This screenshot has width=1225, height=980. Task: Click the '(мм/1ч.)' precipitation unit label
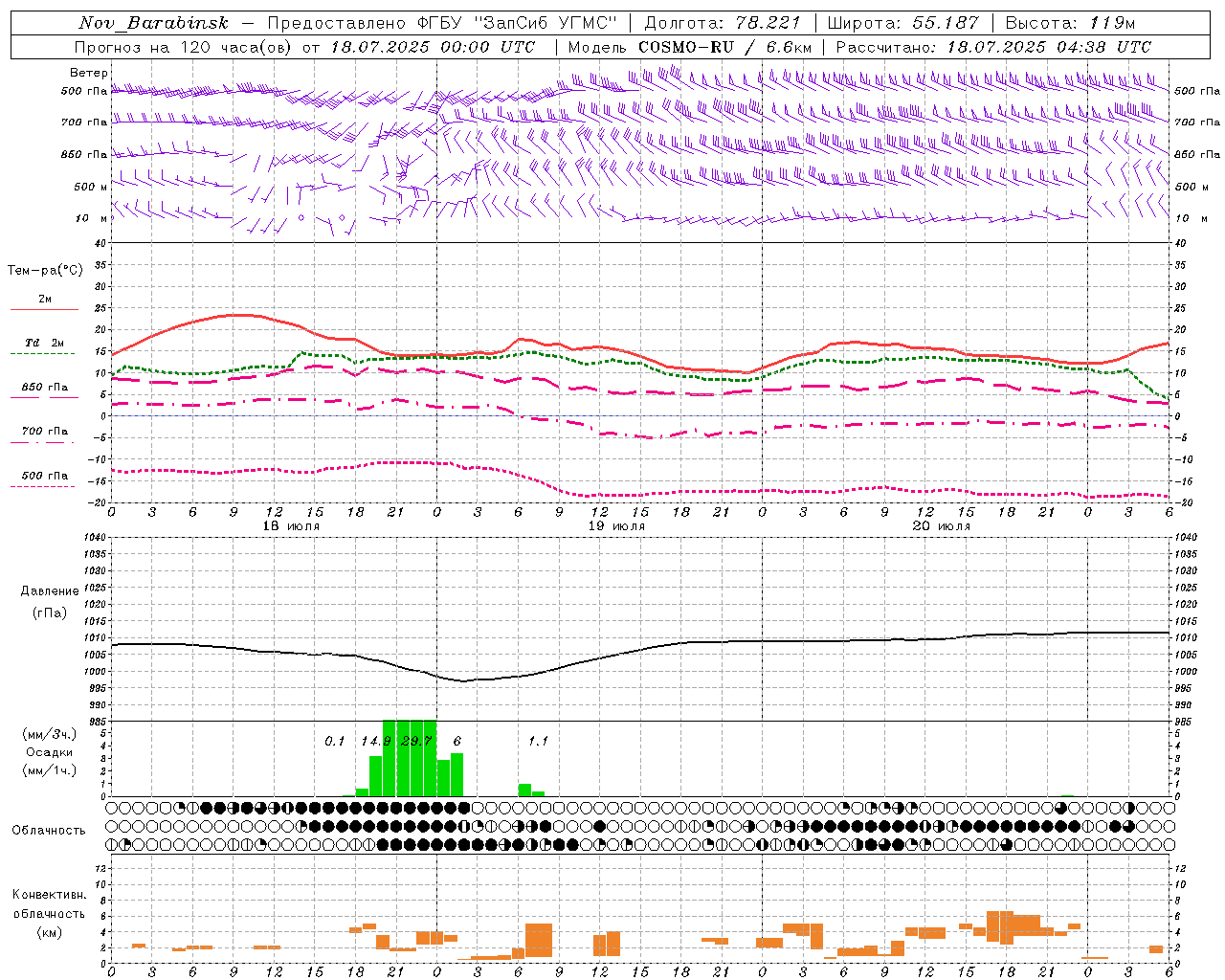pos(50,770)
